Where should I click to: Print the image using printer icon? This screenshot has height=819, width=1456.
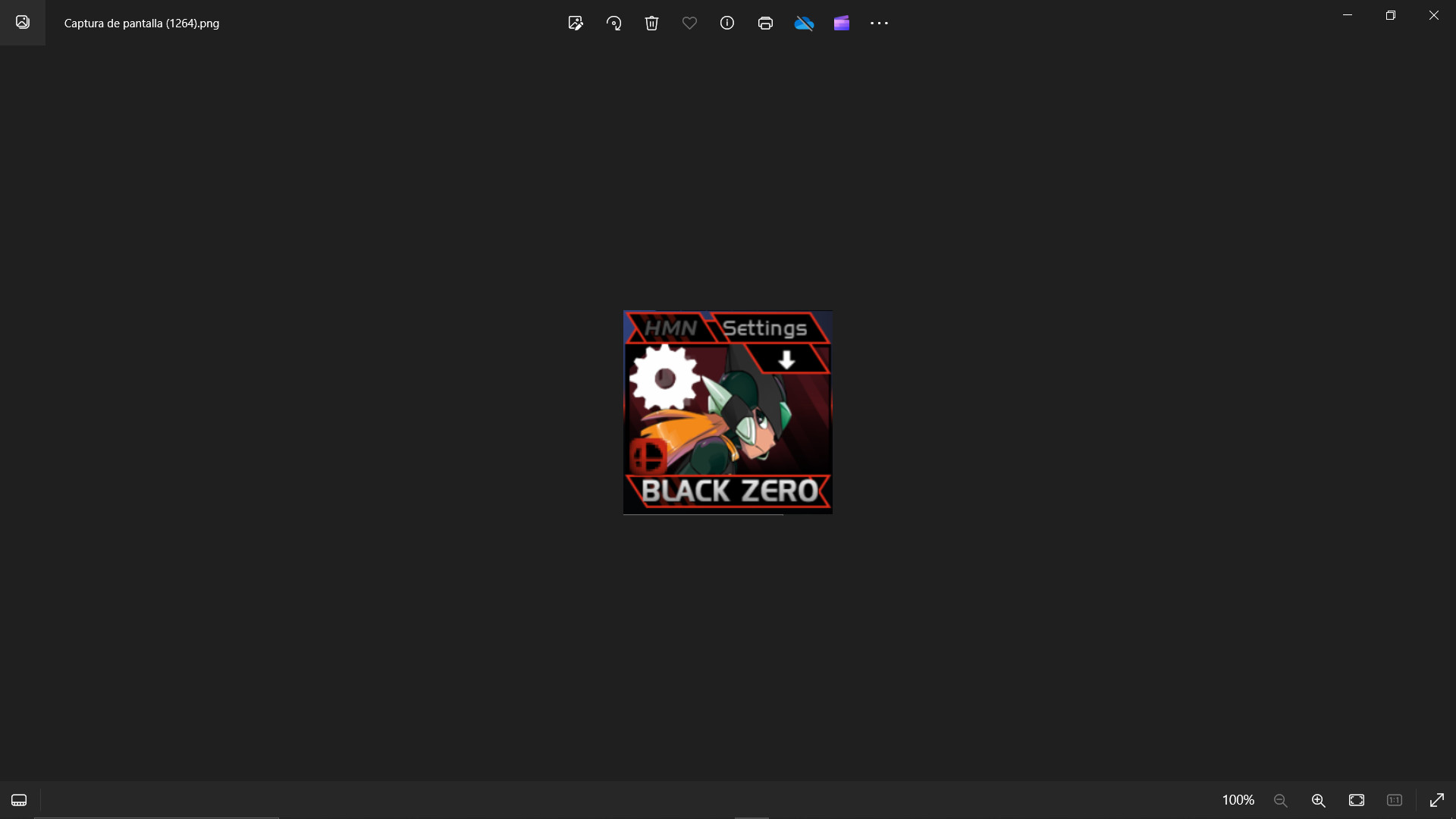point(765,24)
